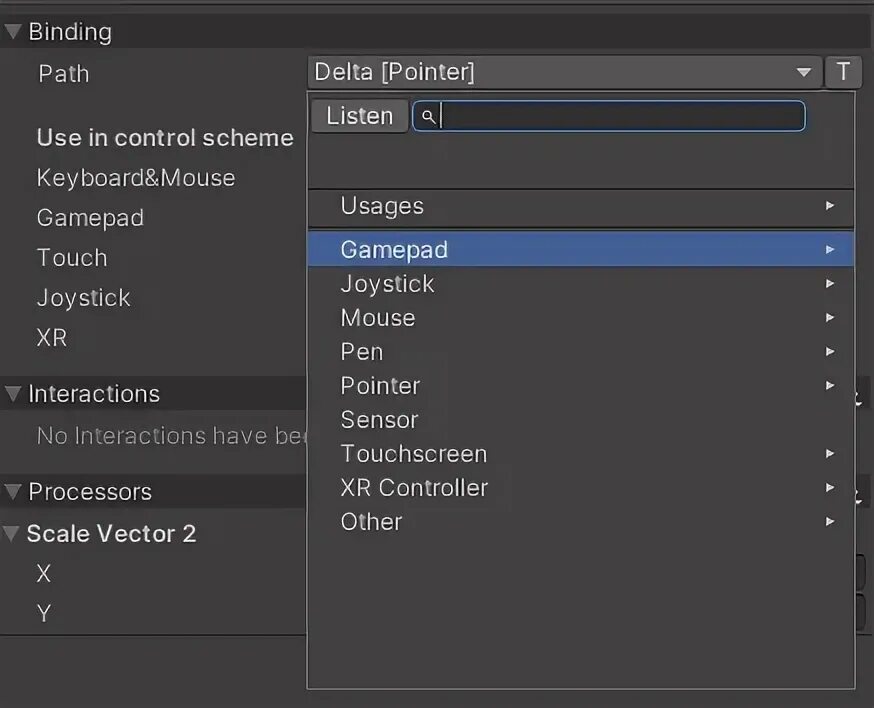This screenshot has height=708, width=874.
Task: Select the Sensor entry
Action: click(581, 420)
